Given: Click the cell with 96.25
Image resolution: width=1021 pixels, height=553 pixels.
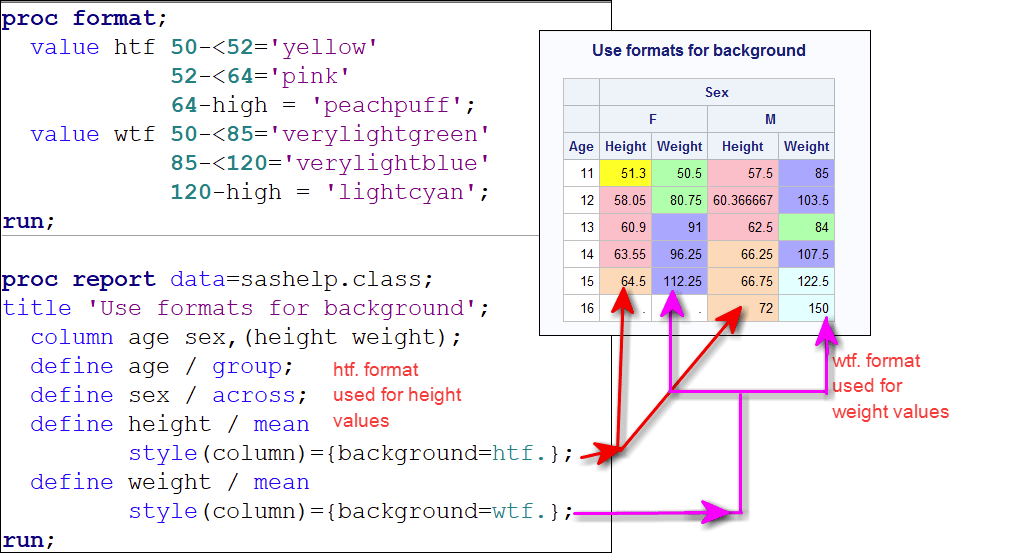Looking at the screenshot, I should [x=679, y=254].
